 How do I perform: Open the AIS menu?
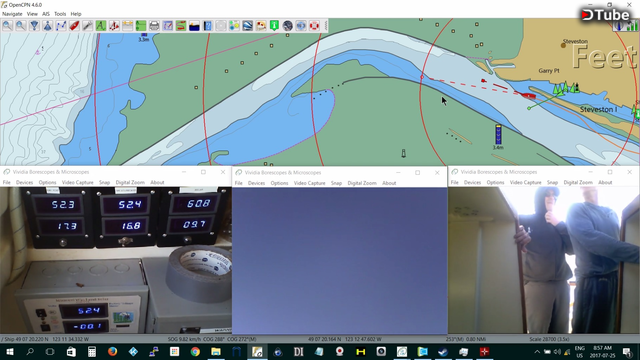(x=46, y=14)
